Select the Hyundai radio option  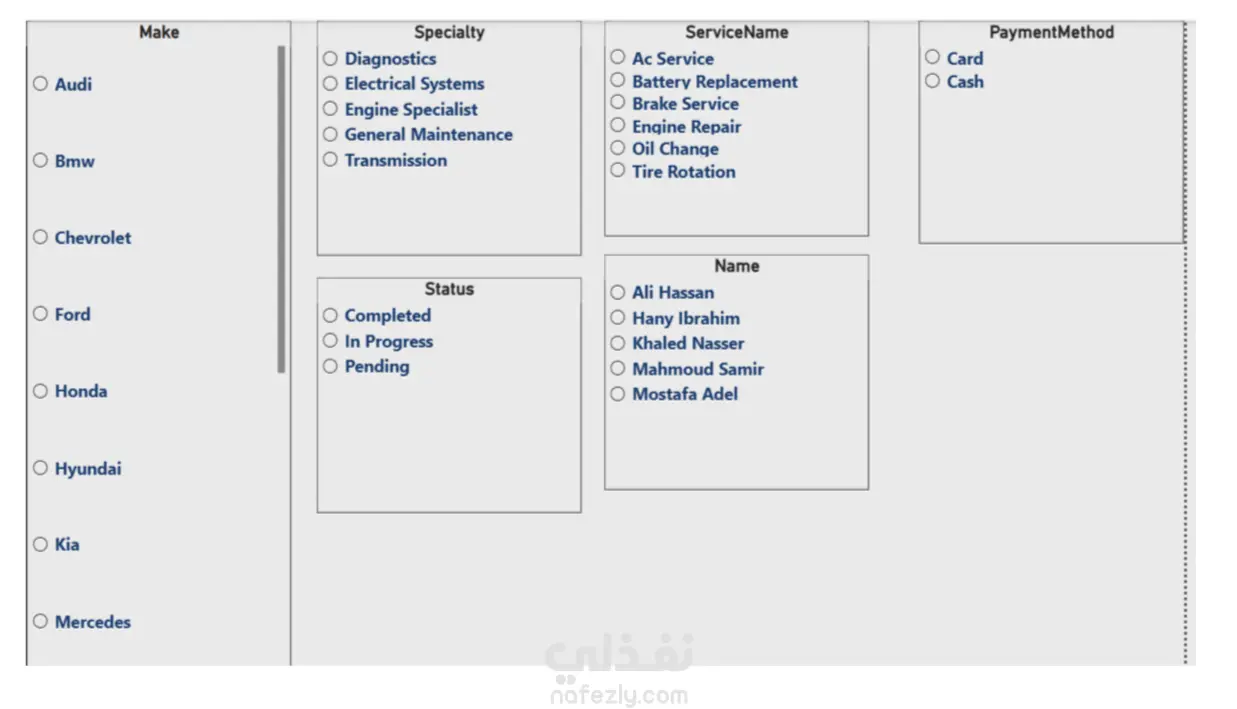tap(40, 468)
